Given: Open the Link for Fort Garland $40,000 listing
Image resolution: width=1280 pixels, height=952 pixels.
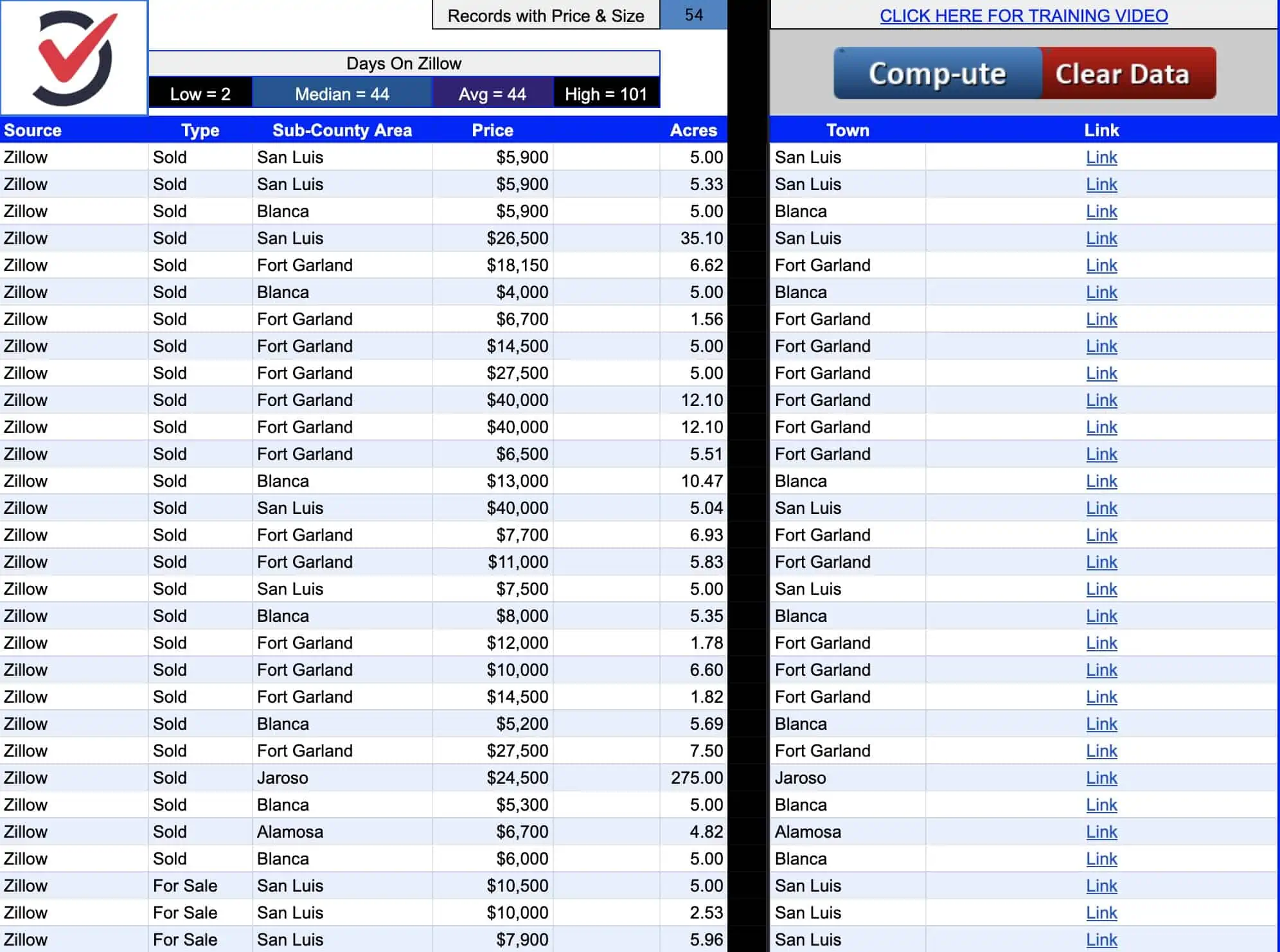Looking at the screenshot, I should [1100, 400].
